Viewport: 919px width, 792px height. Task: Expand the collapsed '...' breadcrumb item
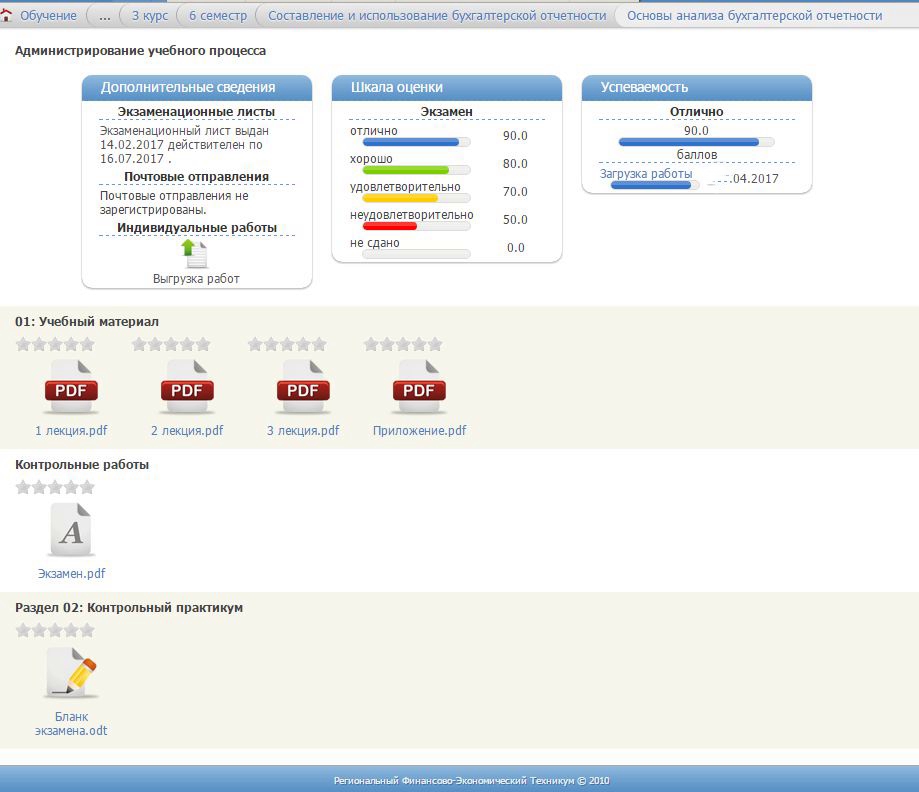point(105,15)
